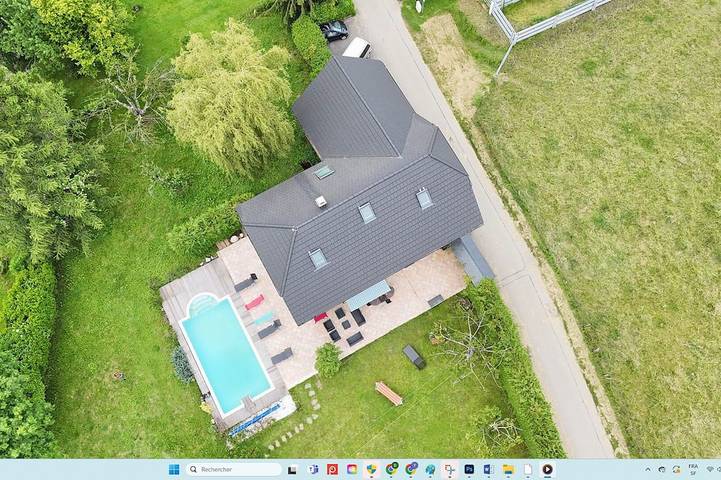
Task: Switch the FRA keyboard language indicator
Action: click(693, 469)
